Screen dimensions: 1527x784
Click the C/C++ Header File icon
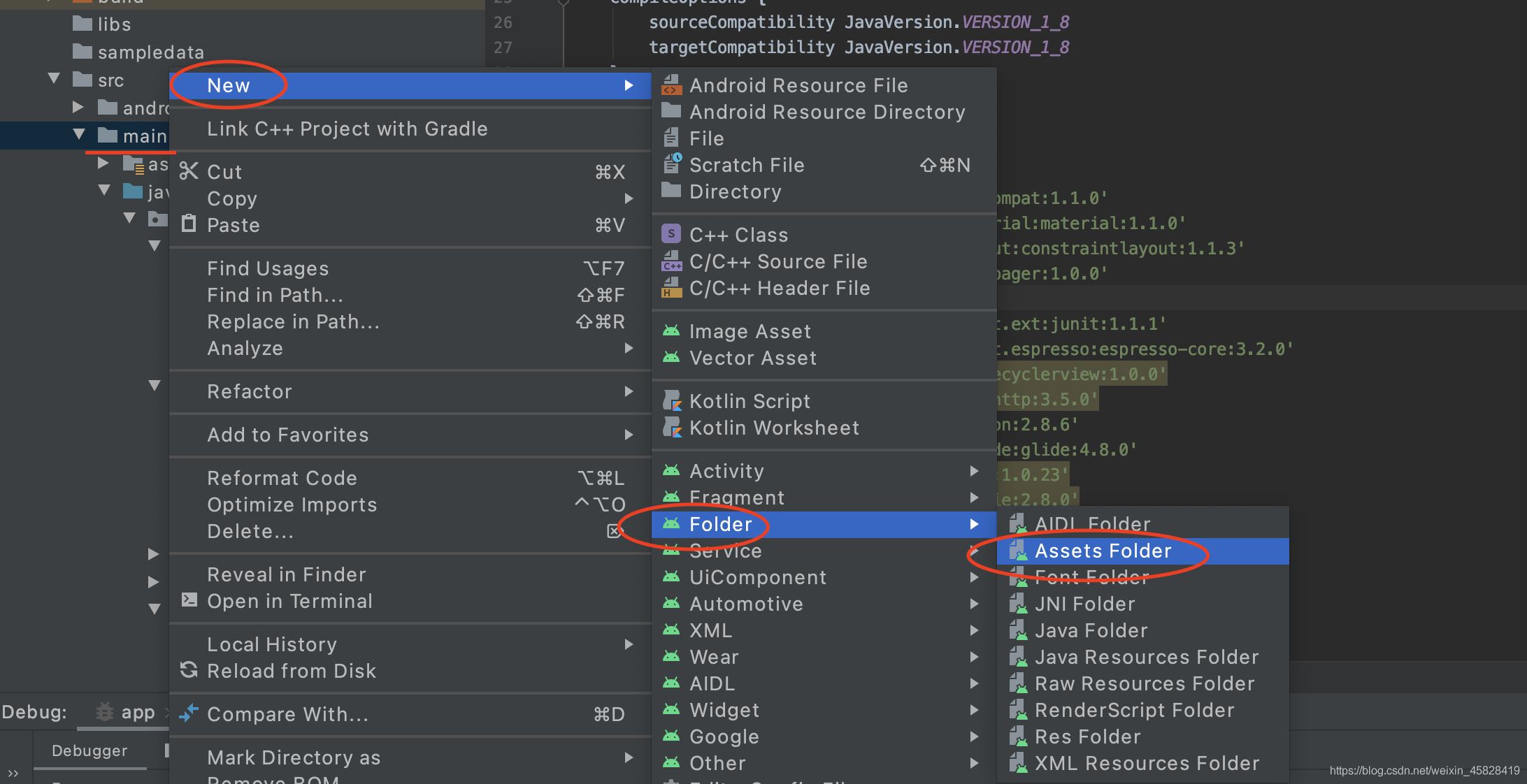click(x=671, y=288)
